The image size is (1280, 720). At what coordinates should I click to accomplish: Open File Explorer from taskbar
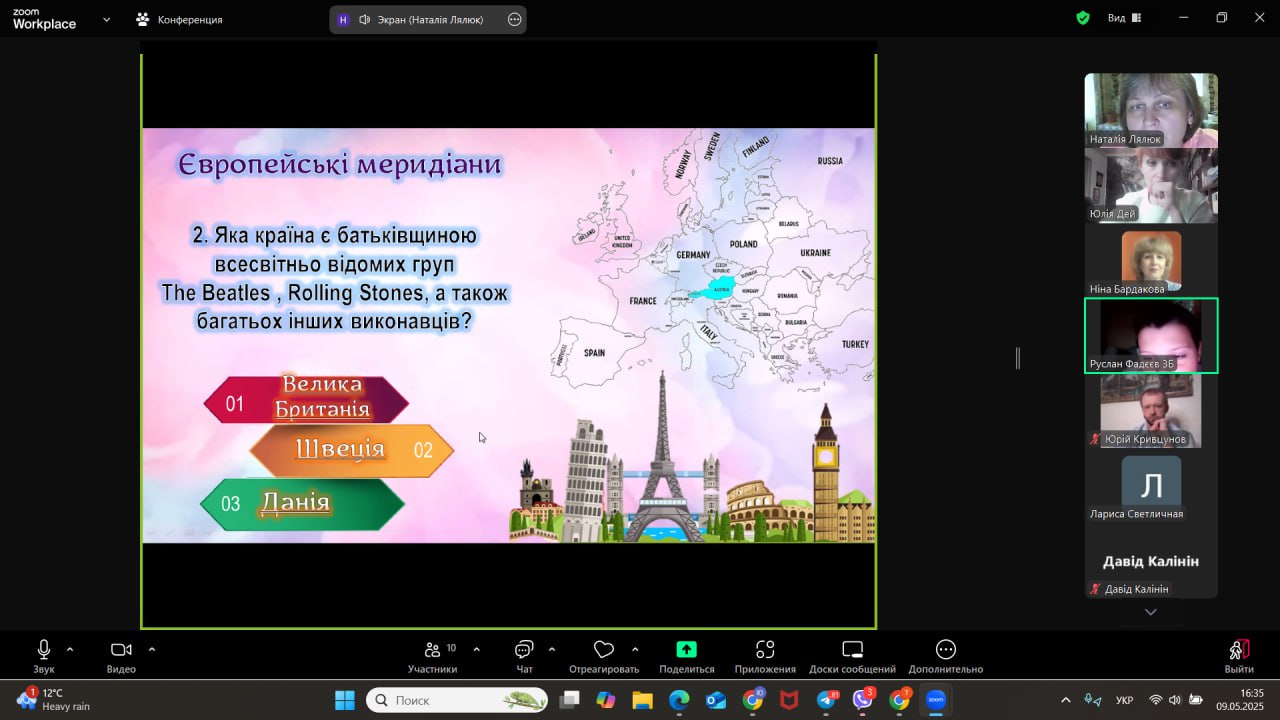click(x=642, y=700)
